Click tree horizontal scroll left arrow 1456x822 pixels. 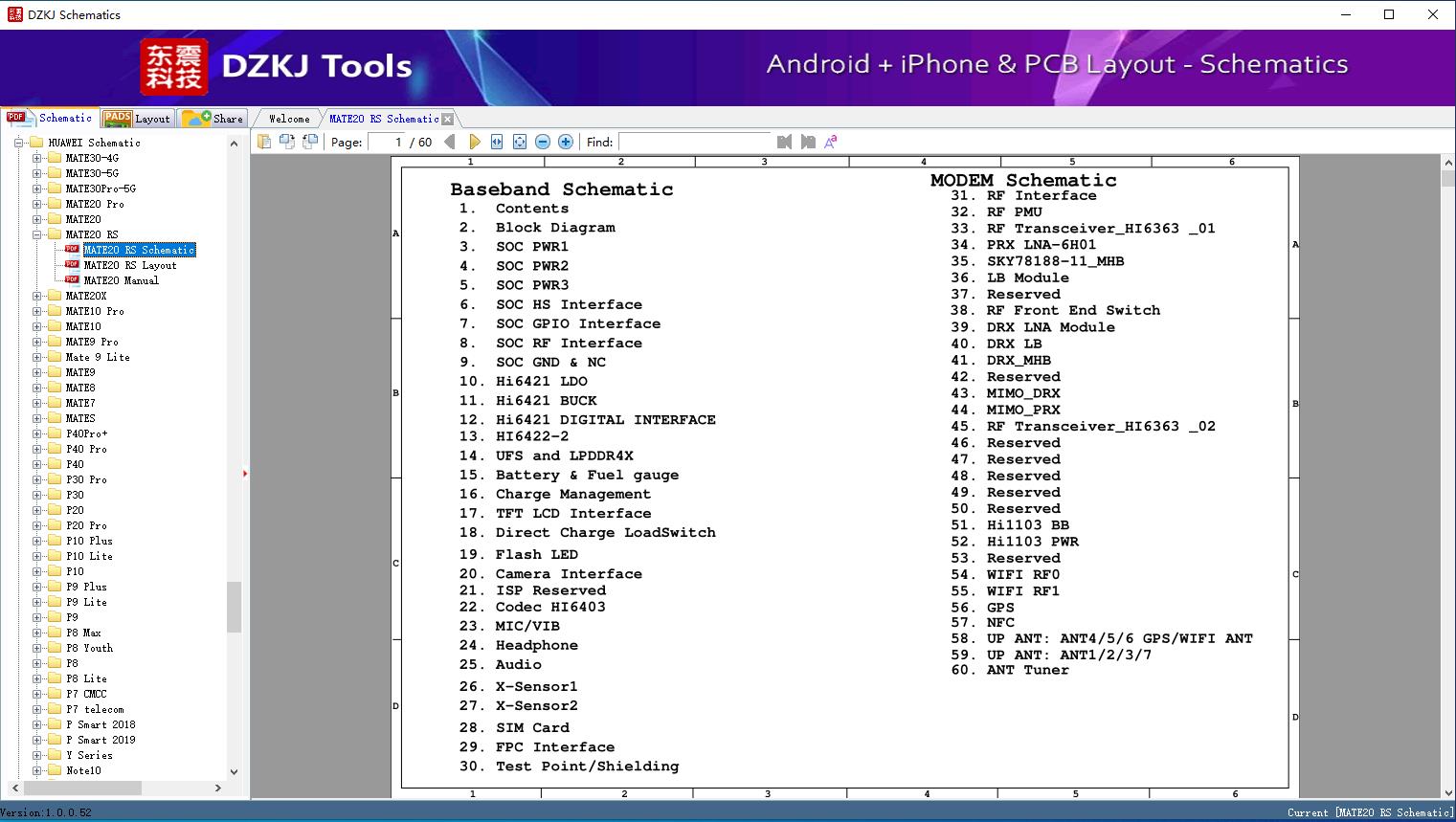click(13, 788)
